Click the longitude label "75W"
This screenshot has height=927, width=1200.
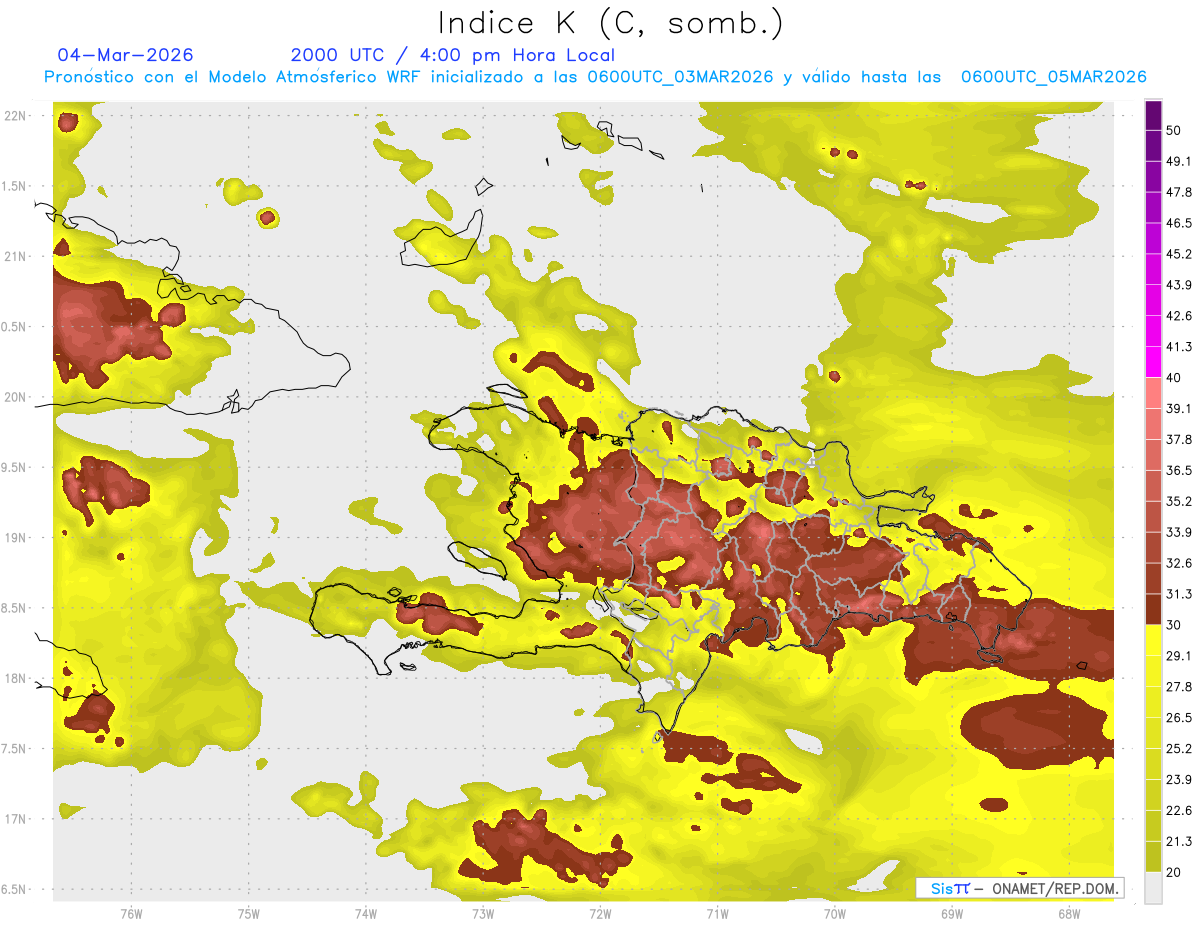coord(248,914)
